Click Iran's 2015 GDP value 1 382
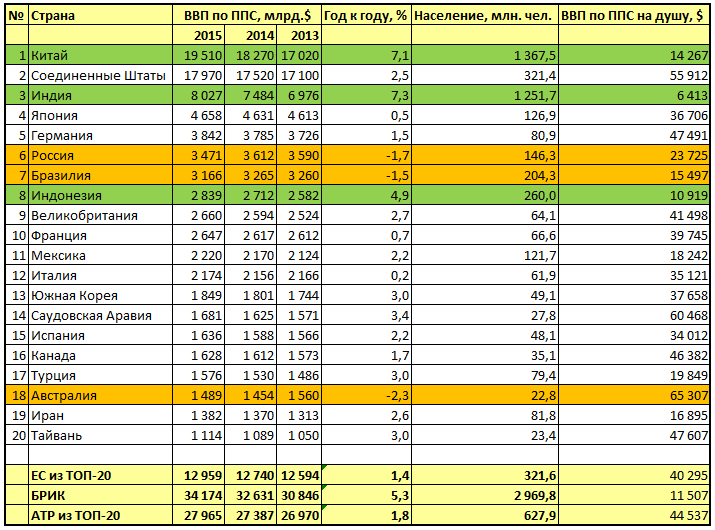 coord(199,415)
